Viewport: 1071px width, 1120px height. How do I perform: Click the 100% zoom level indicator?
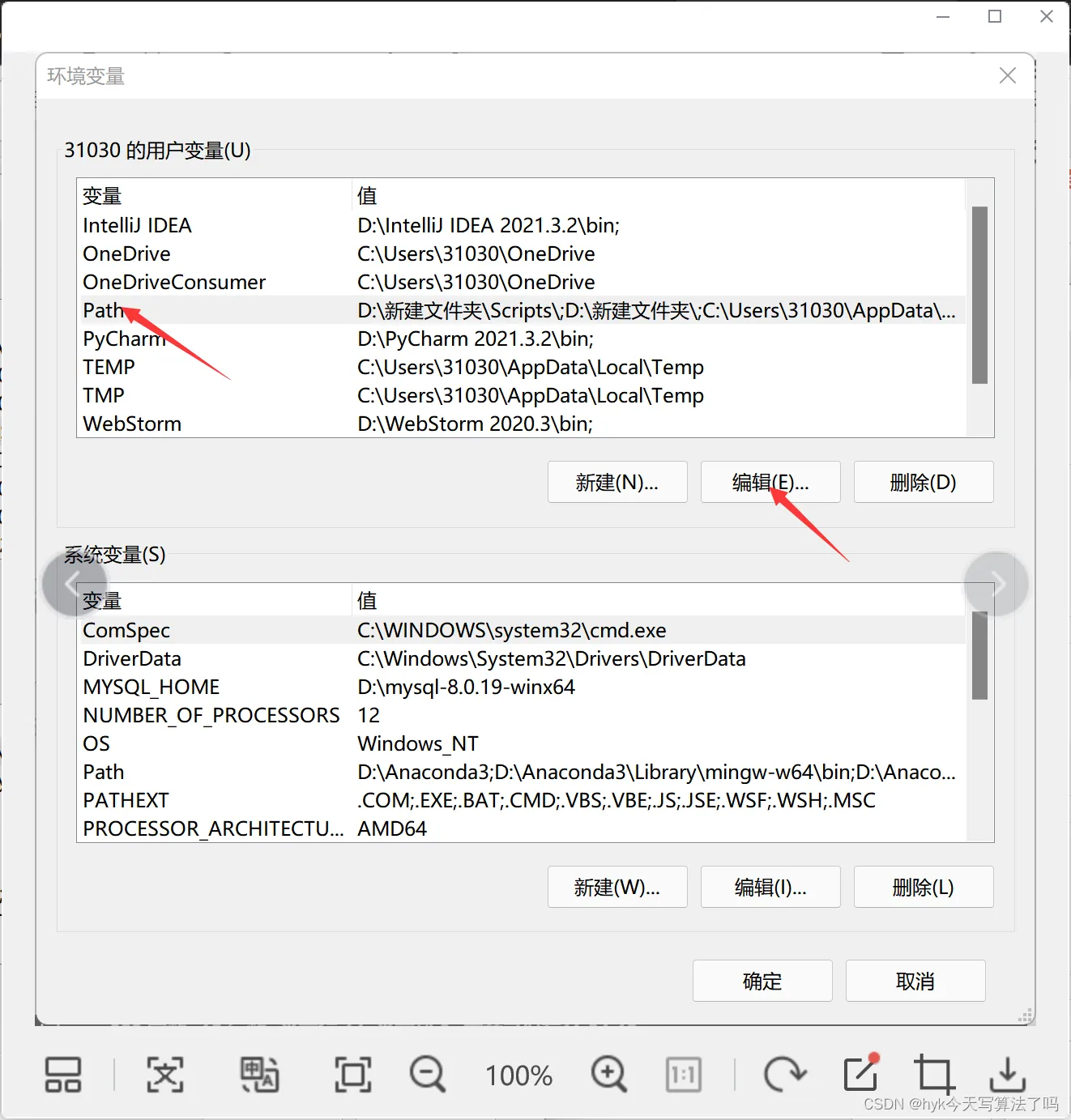(x=518, y=1075)
